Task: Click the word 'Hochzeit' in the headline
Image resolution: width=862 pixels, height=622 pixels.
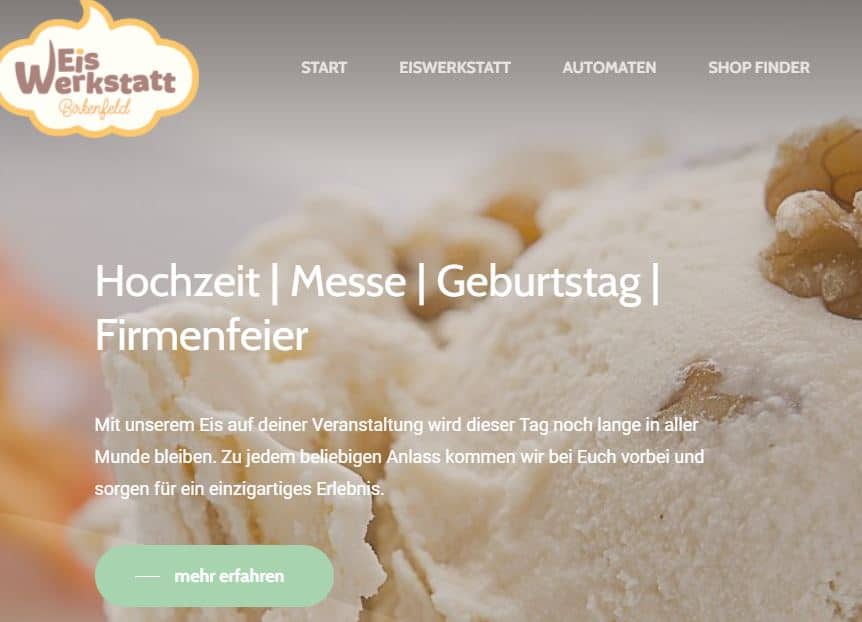Action: [177, 282]
